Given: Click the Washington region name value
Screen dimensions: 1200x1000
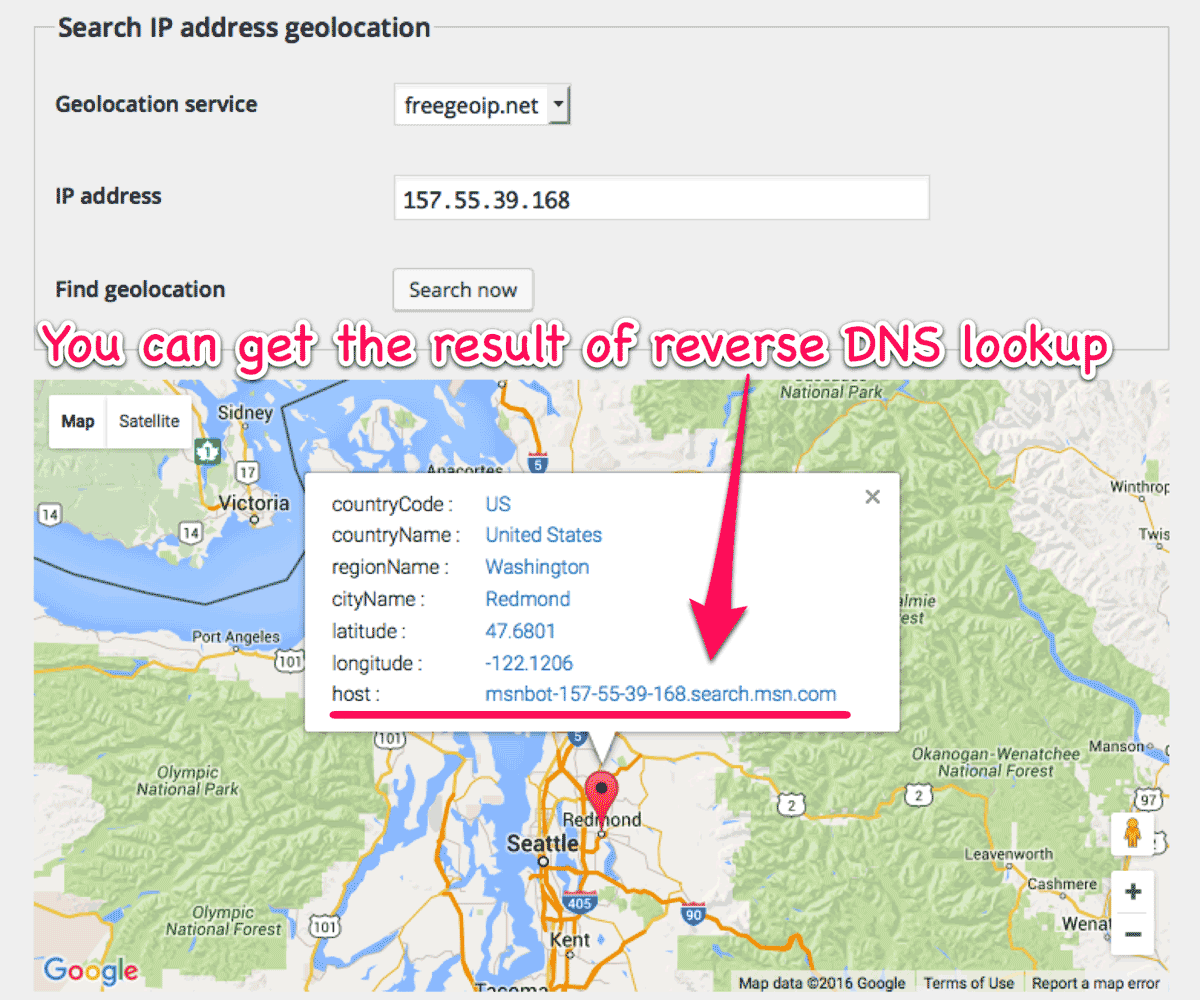Looking at the screenshot, I should (x=537, y=567).
